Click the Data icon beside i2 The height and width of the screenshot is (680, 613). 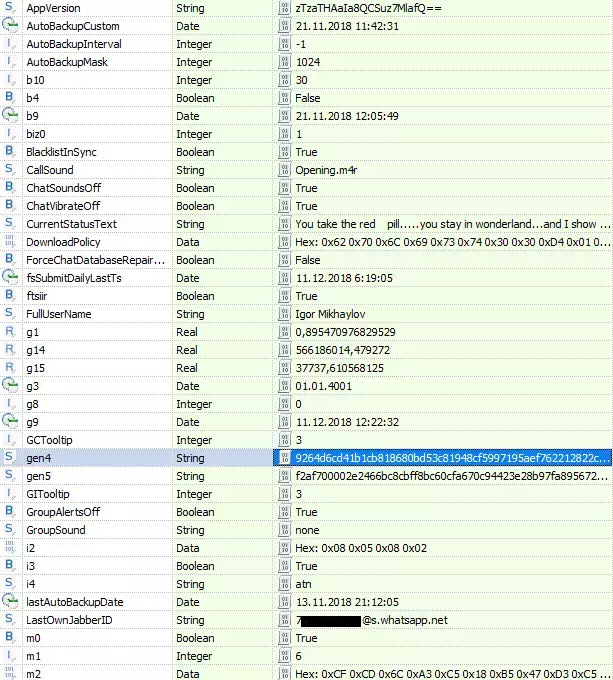coord(10,548)
